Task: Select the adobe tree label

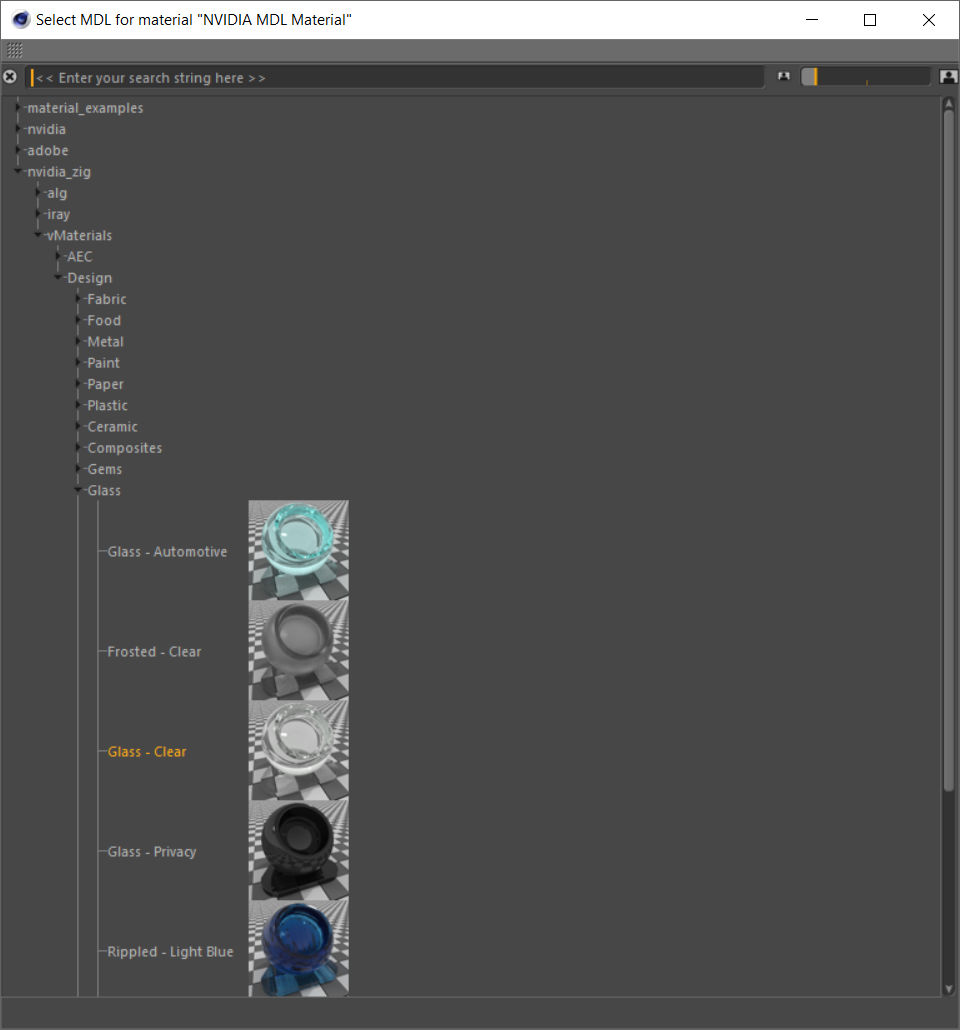Action: pyautogui.click(x=47, y=150)
